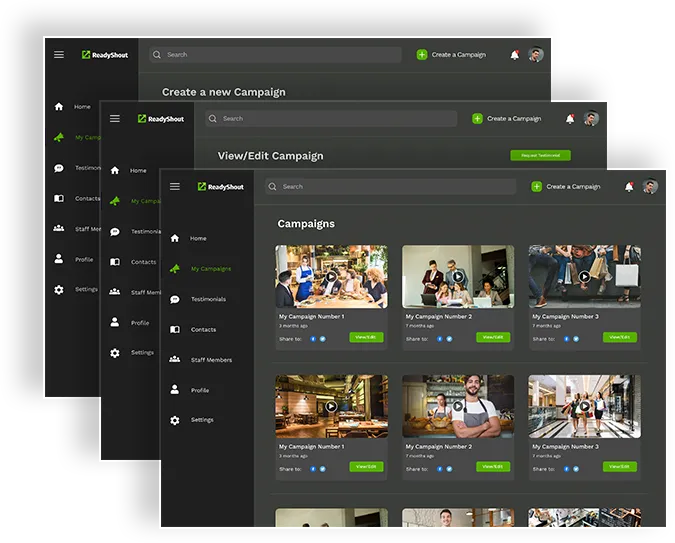Click Home icon in View/Edit Campaign window sidebar
This screenshot has height=543, width=675.
pos(115,171)
